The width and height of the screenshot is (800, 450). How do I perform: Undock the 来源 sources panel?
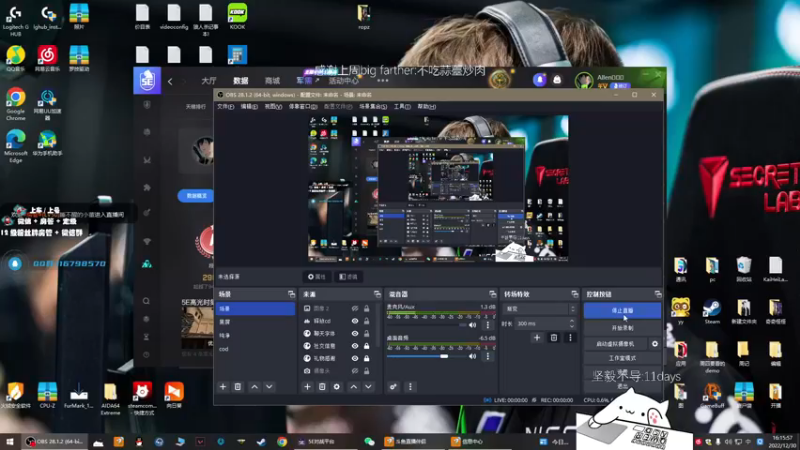point(377,294)
